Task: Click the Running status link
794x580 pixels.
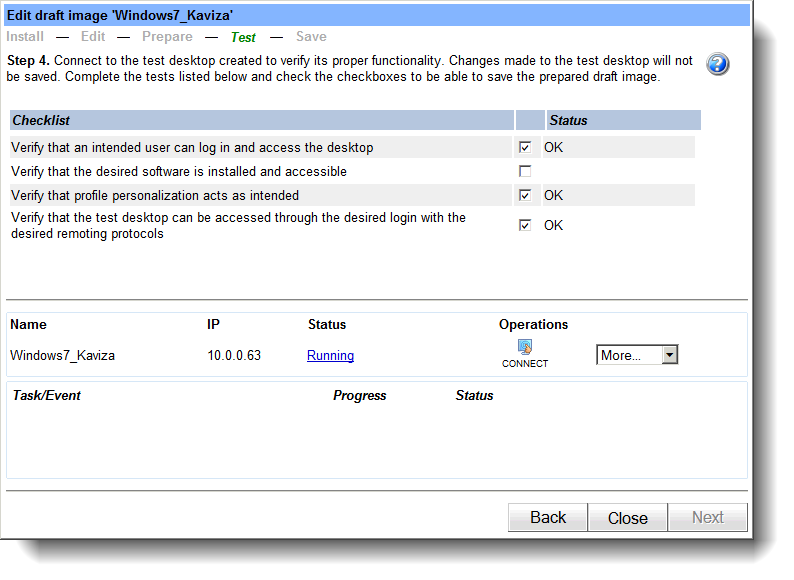Action: [330, 356]
